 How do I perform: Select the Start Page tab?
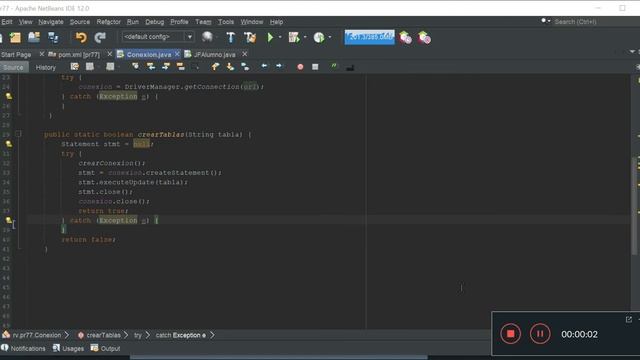coord(16,54)
